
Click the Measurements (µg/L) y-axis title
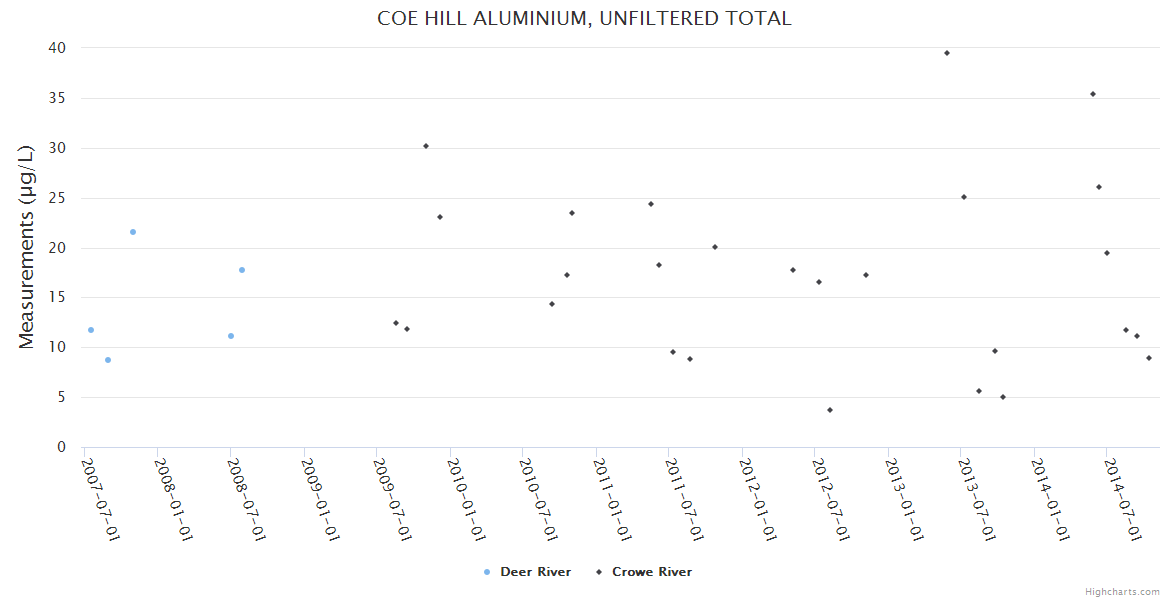27,245
